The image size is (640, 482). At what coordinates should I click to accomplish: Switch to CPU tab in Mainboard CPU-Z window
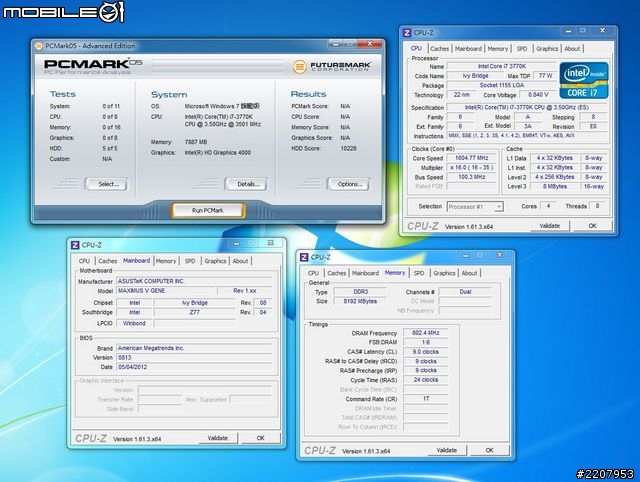click(84, 261)
